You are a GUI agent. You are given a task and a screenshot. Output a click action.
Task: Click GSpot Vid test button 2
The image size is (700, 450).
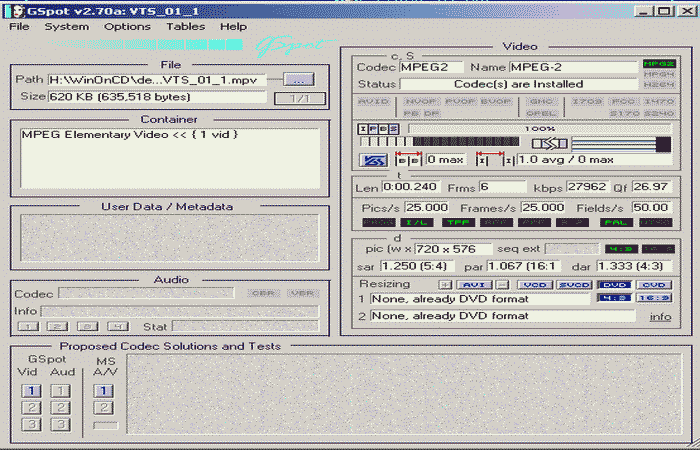pyautogui.click(x=32, y=408)
